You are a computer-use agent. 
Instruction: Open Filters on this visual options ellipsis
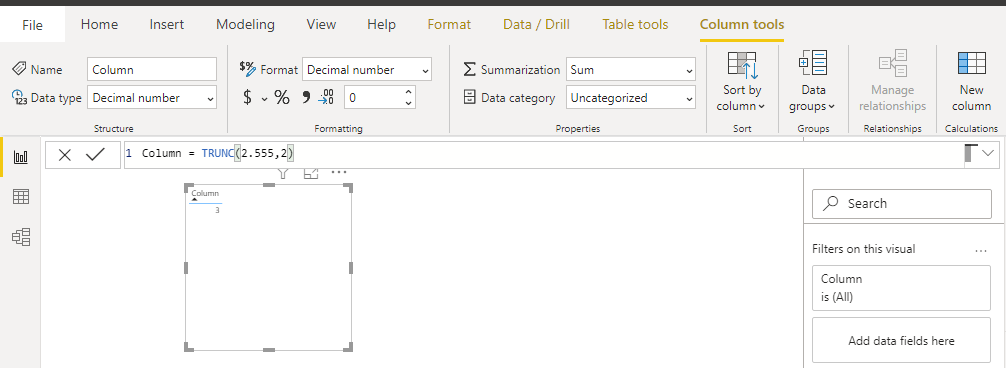(x=980, y=251)
